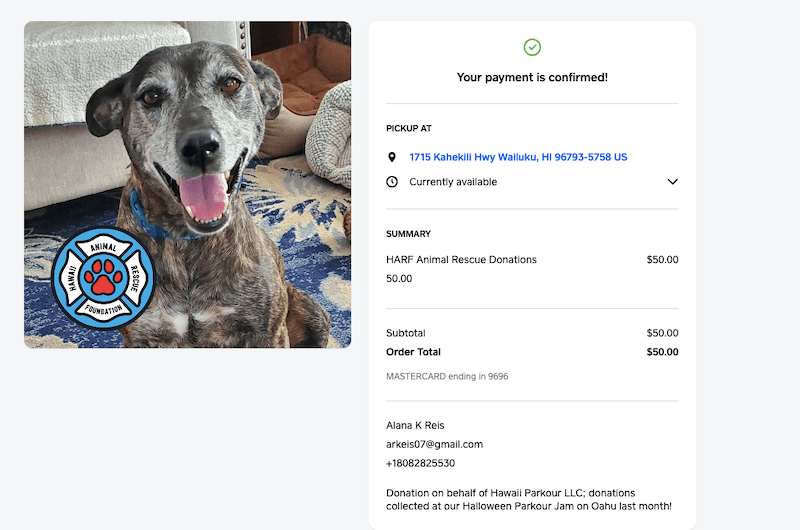Click the Alana K Reis customer name
800x530 pixels.
[415, 425]
